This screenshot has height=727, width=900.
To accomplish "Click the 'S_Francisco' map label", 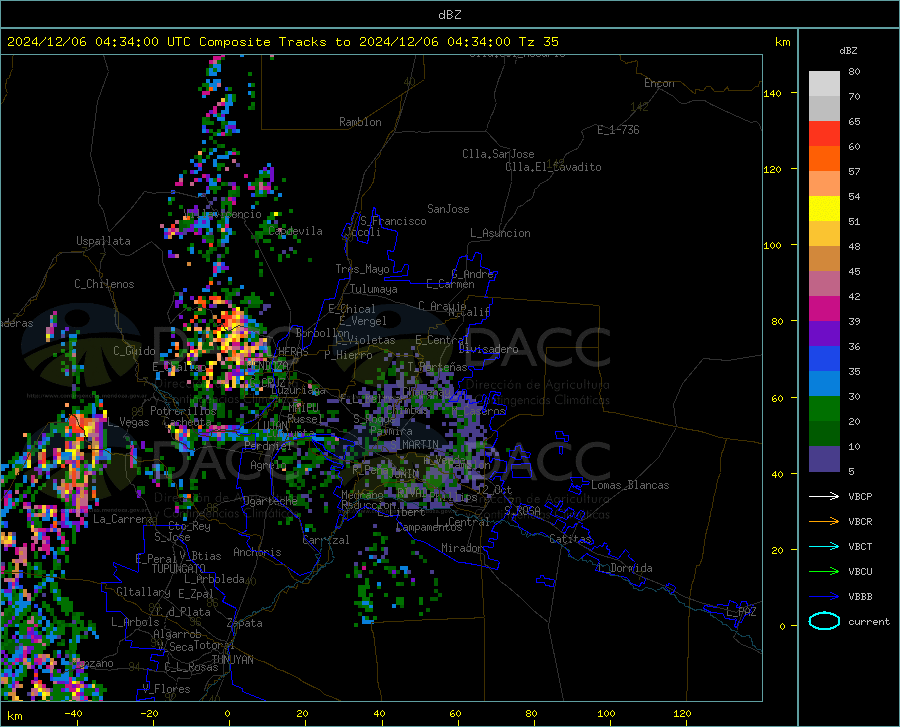I will coord(393,221).
